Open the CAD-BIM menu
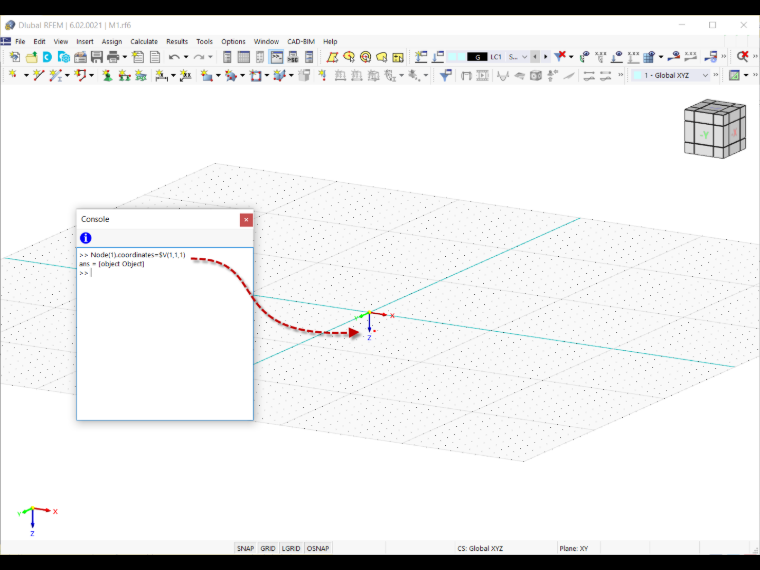Image resolution: width=760 pixels, height=570 pixels. coord(301,42)
